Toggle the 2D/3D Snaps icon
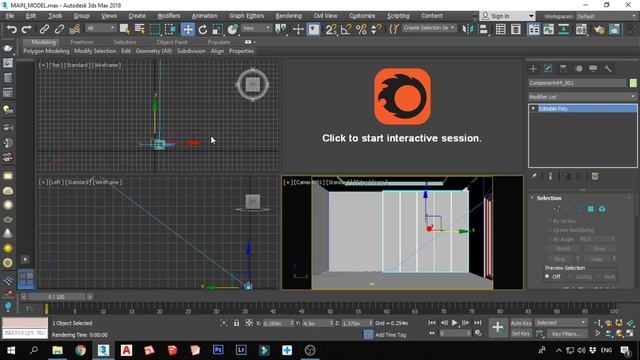Image resolution: width=640 pixels, height=360 pixels. pyautogui.click(x=331, y=29)
